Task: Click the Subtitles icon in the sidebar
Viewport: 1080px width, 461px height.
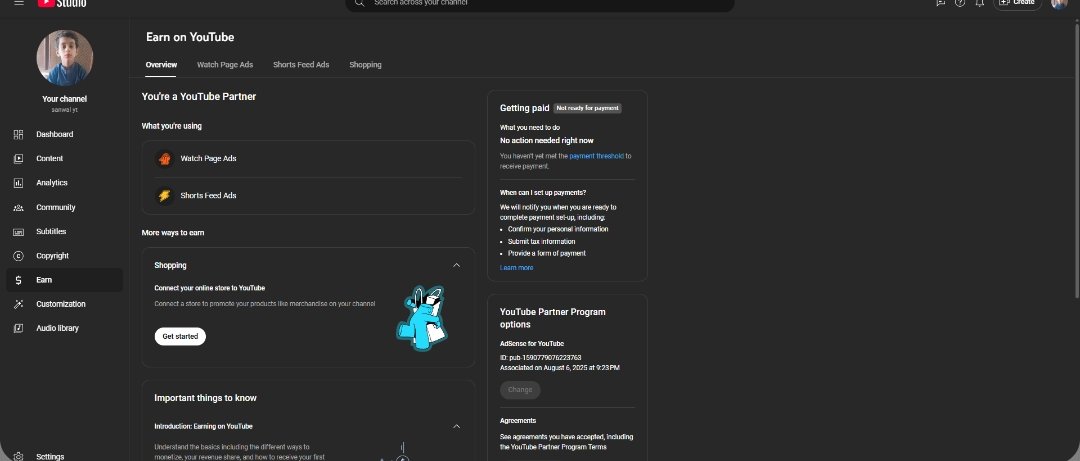Action: tap(19, 232)
